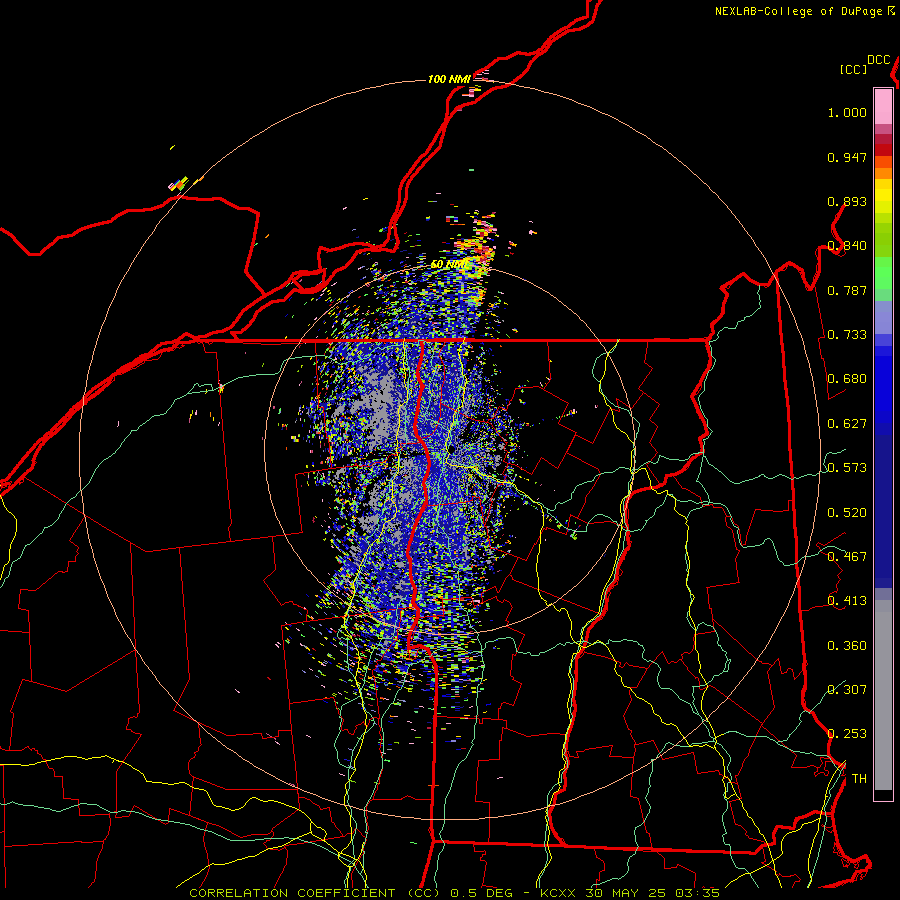Click the [CC] label above color bar
This screenshot has height=900, width=900.
(853, 69)
